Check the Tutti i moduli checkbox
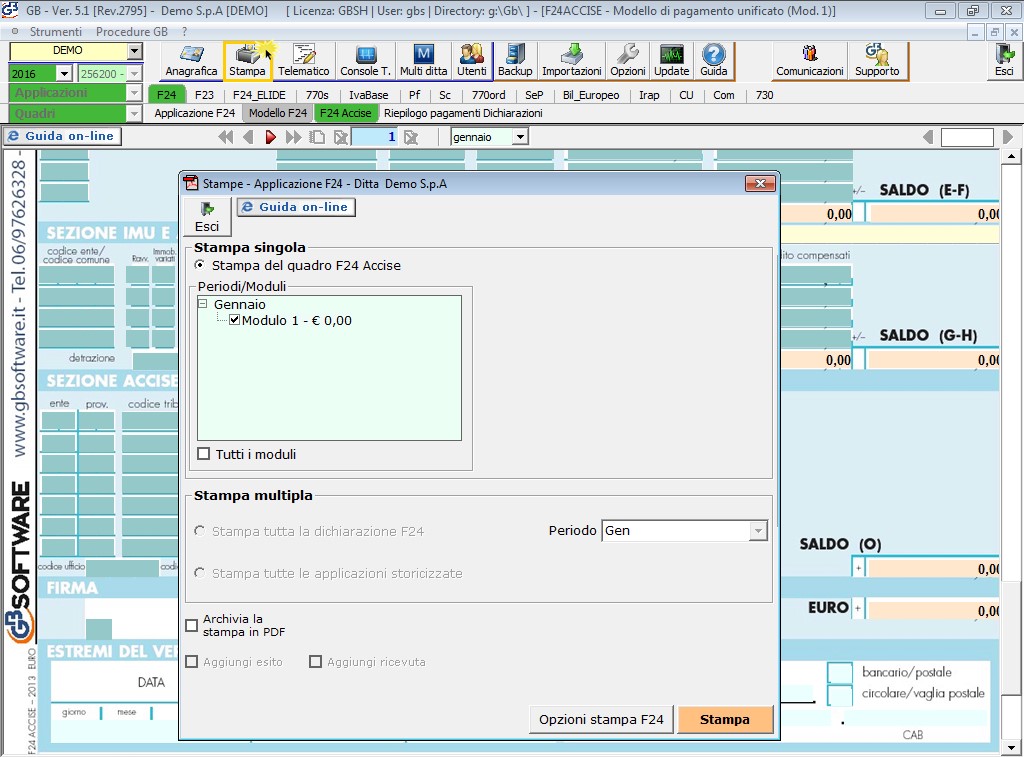1024x757 pixels. (x=204, y=453)
